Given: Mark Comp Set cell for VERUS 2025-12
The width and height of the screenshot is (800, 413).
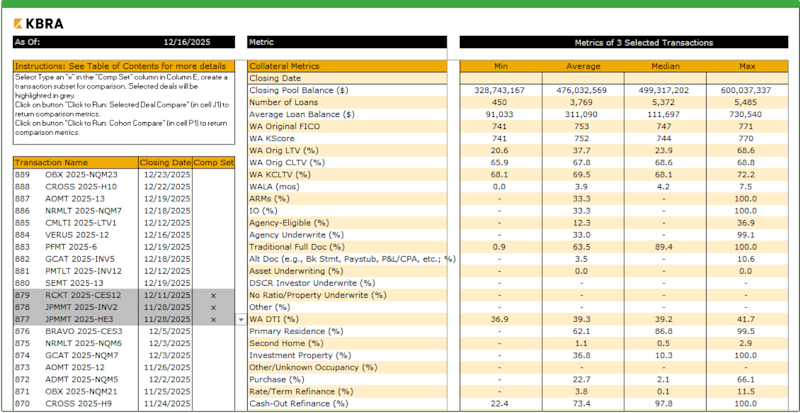Looking at the screenshot, I should 213,235.
